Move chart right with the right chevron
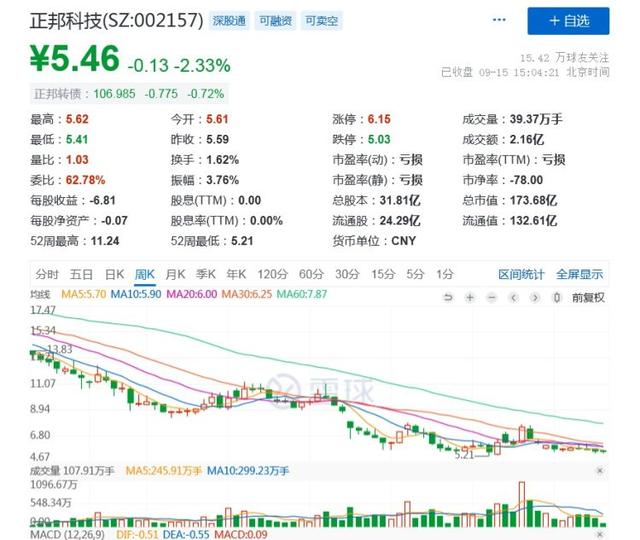 (535, 298)
